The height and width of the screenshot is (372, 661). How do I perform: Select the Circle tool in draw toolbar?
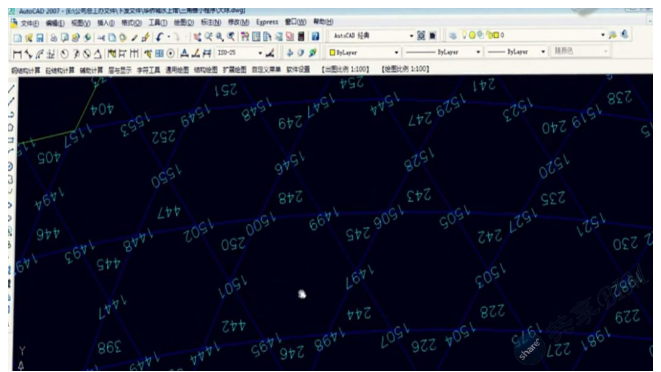11,167
